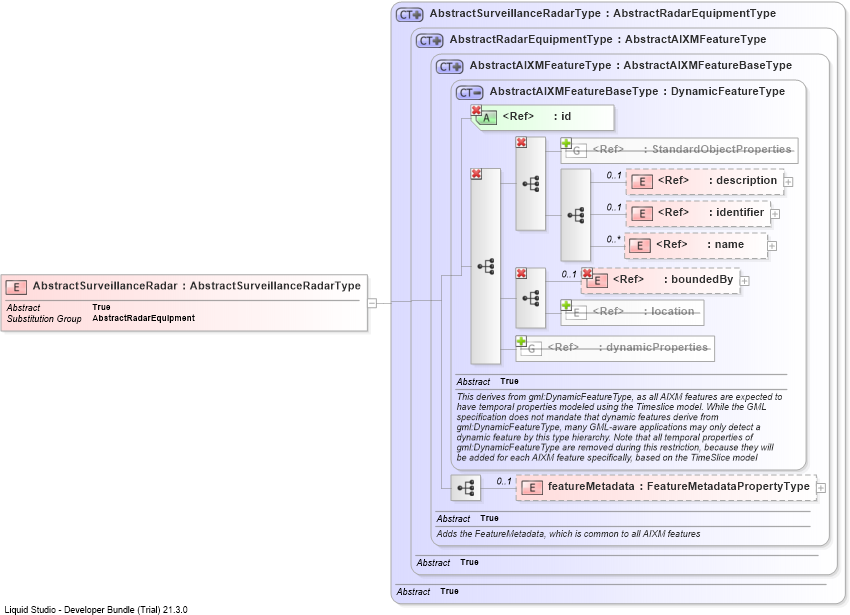
Task: Expand the identifier element
Action: (775, 214)
